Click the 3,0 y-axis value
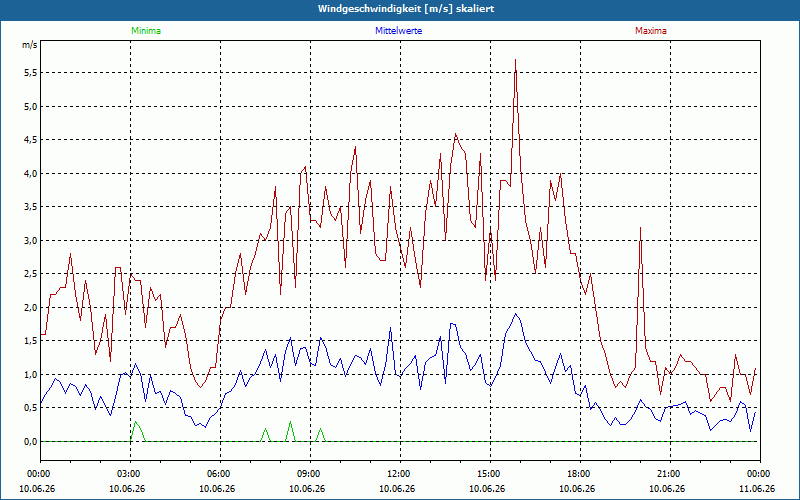This screenshot has width=800, height=500. (31, 240)
